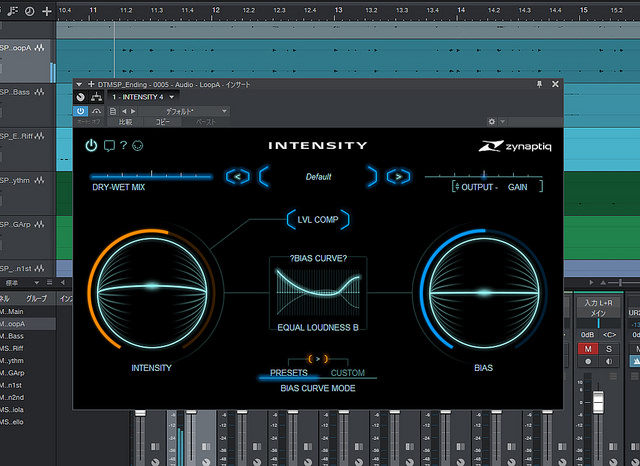Open dropdown next to the gear icon

[x=502, y=122]
